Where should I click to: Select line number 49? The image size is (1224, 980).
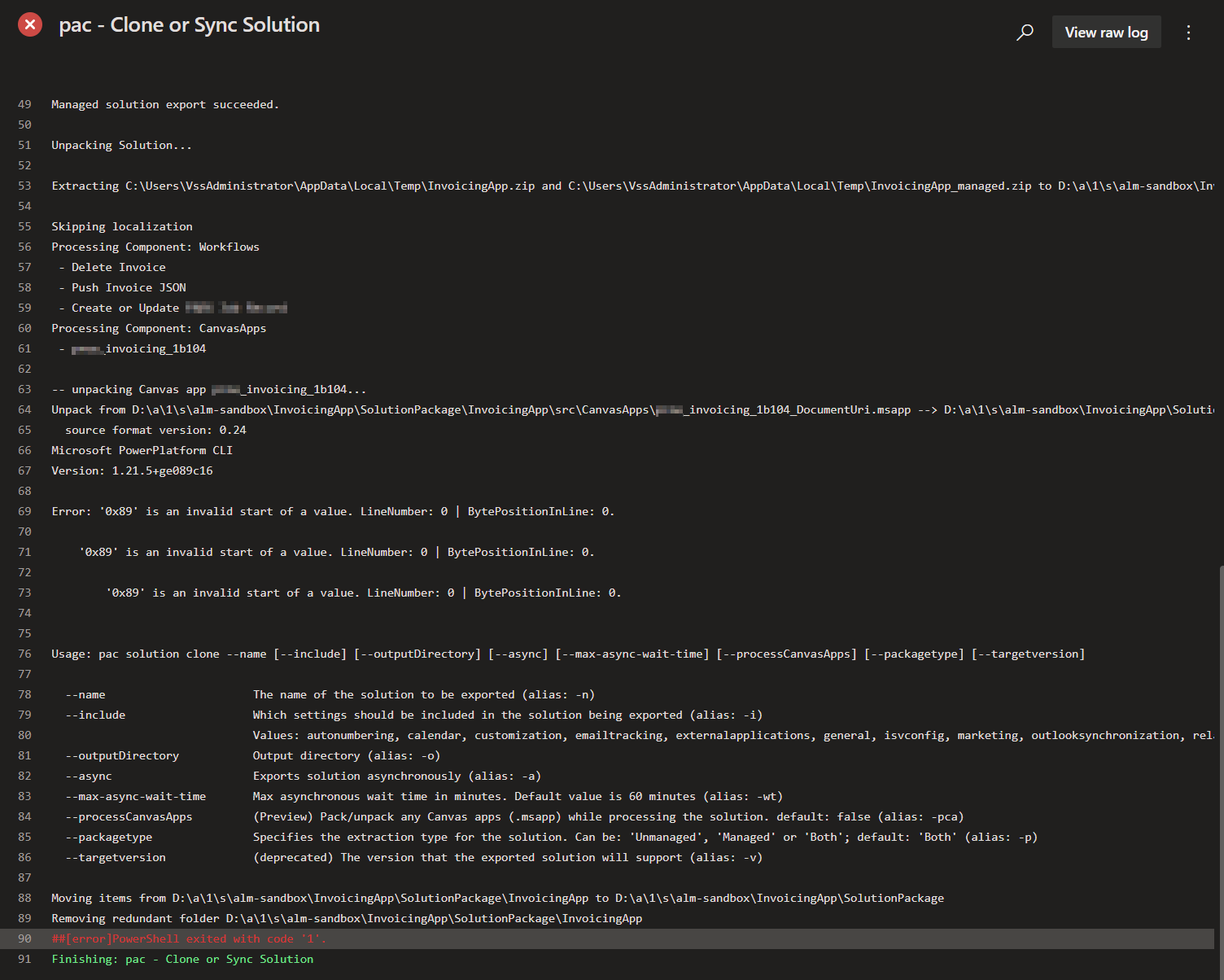click(24, 104)
